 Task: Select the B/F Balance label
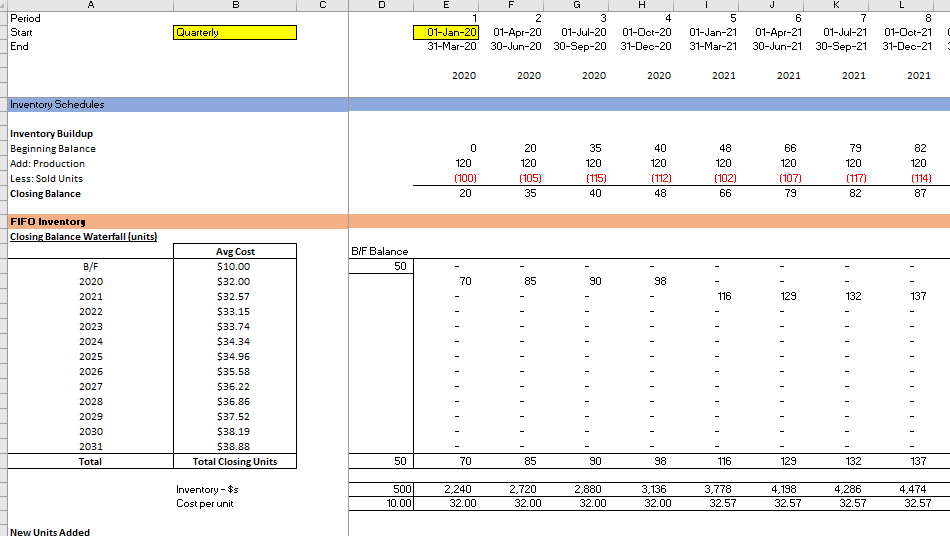coord(380,251)
